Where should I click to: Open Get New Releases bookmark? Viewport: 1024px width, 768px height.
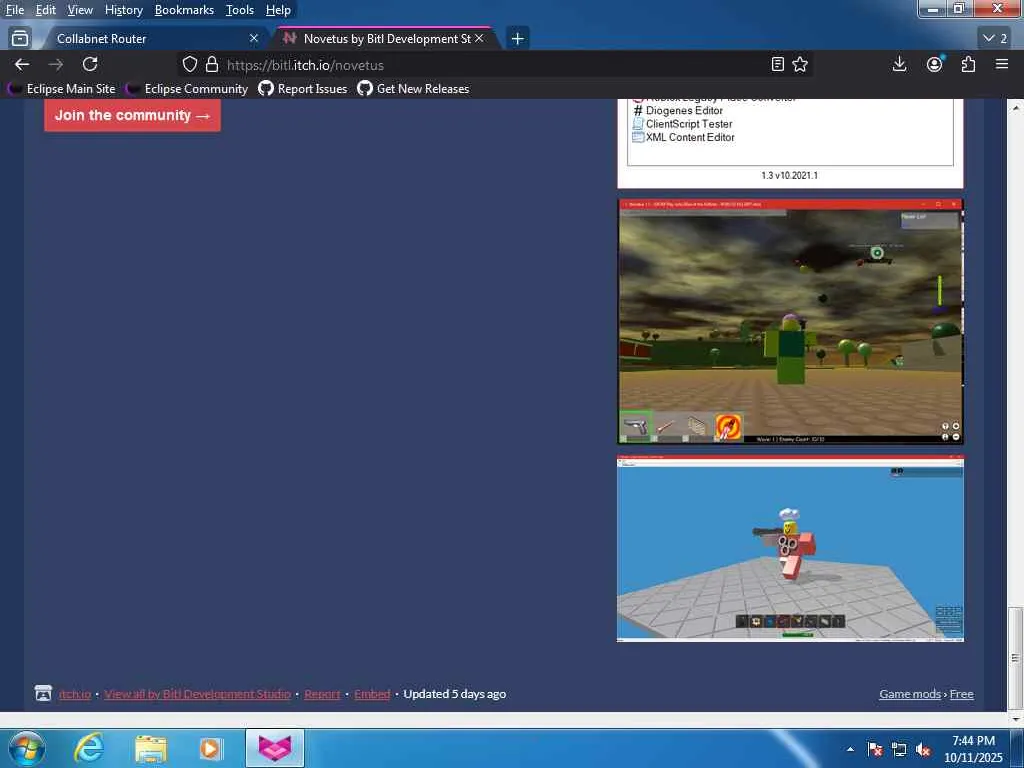(x=413, y=89)
